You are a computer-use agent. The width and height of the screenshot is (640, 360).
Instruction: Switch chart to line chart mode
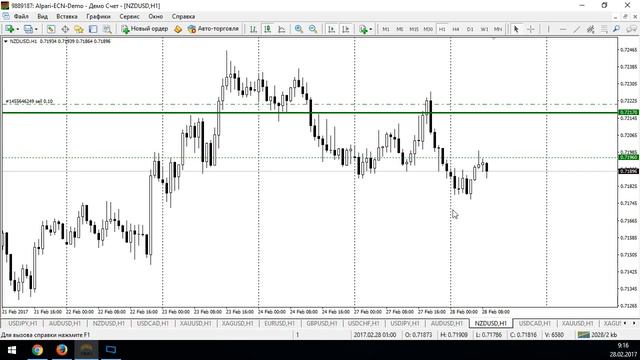(x=282, y=29)
